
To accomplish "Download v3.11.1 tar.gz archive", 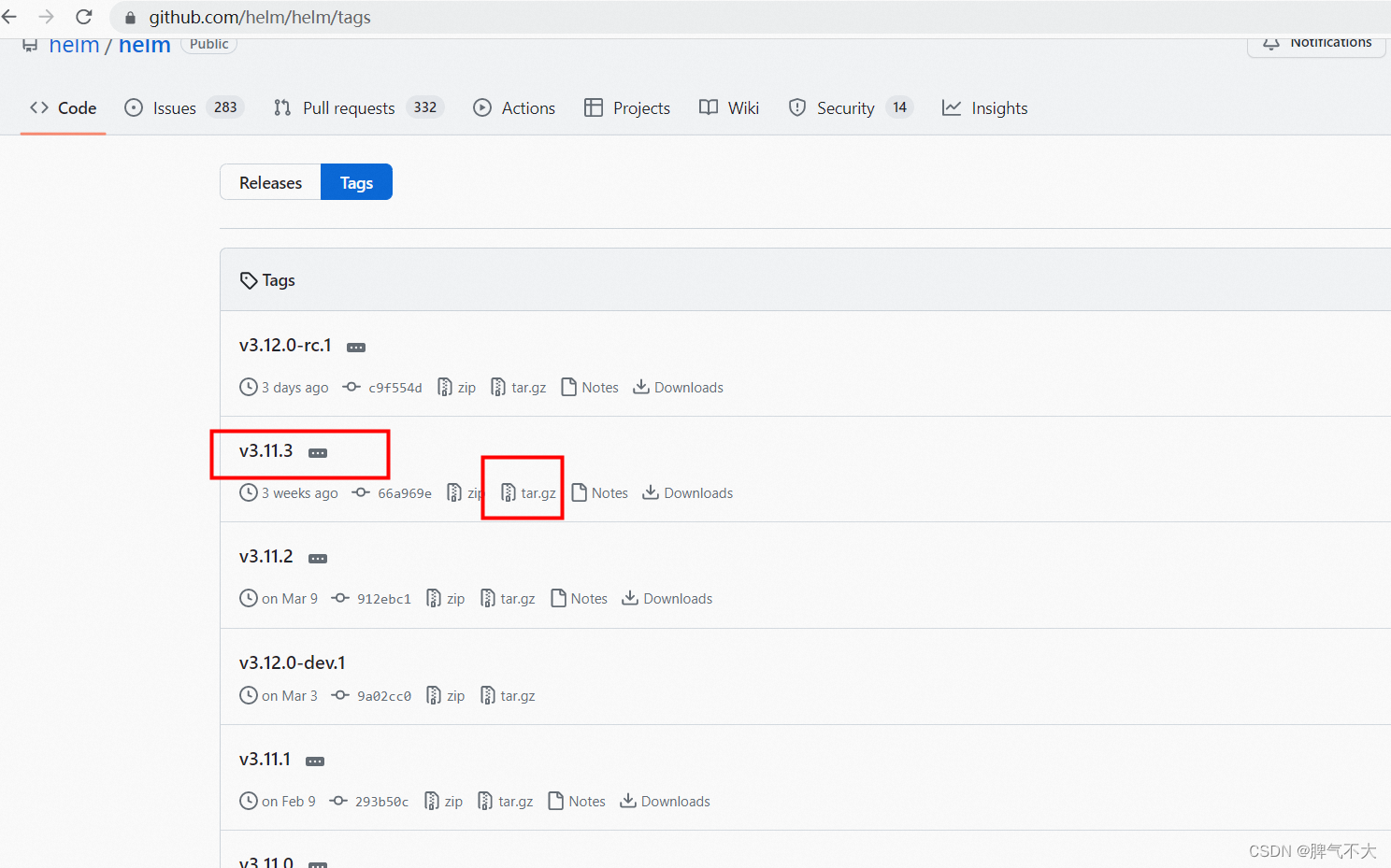I will tap(506, 802).
